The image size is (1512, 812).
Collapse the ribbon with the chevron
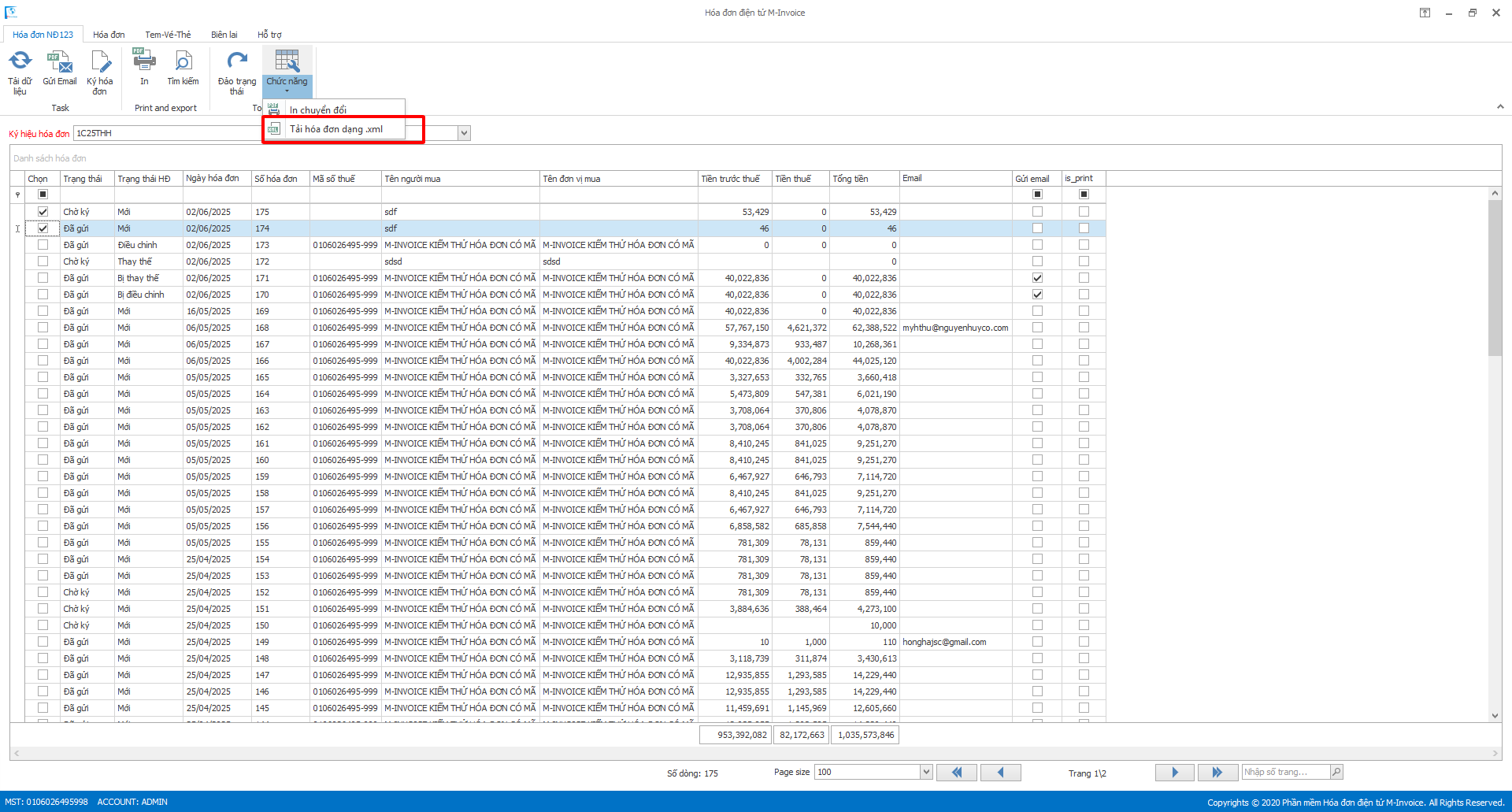pos(1499,107)
